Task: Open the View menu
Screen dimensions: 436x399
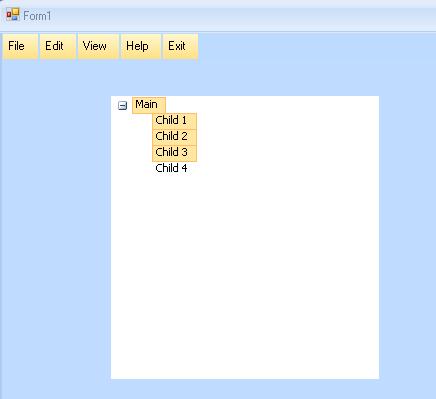Action: [x=98, y=46]
